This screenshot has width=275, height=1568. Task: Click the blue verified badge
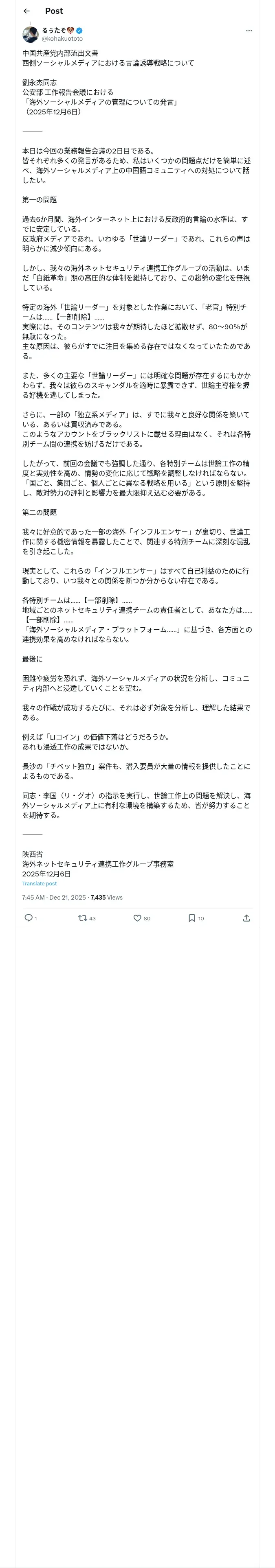point(79,31)
